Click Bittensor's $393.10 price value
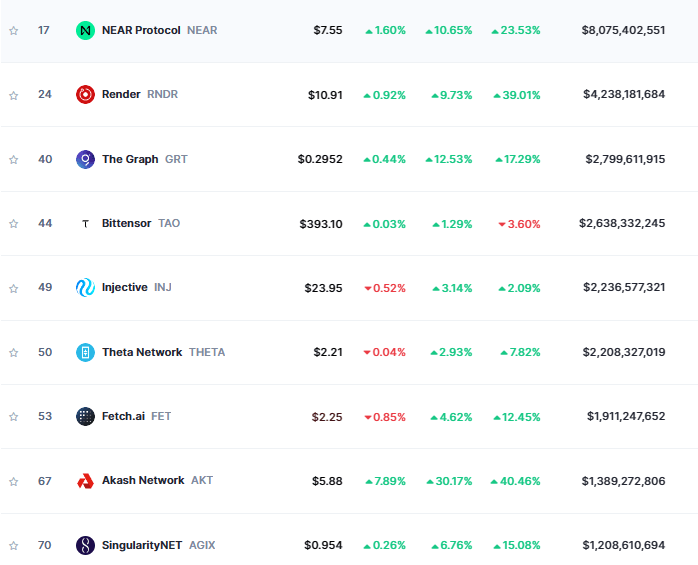 [x=320, y=224]
